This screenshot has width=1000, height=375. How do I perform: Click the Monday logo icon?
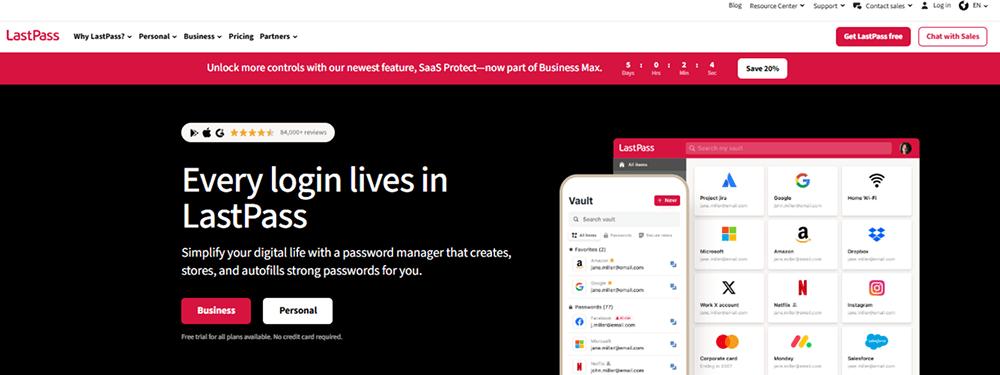801,341
